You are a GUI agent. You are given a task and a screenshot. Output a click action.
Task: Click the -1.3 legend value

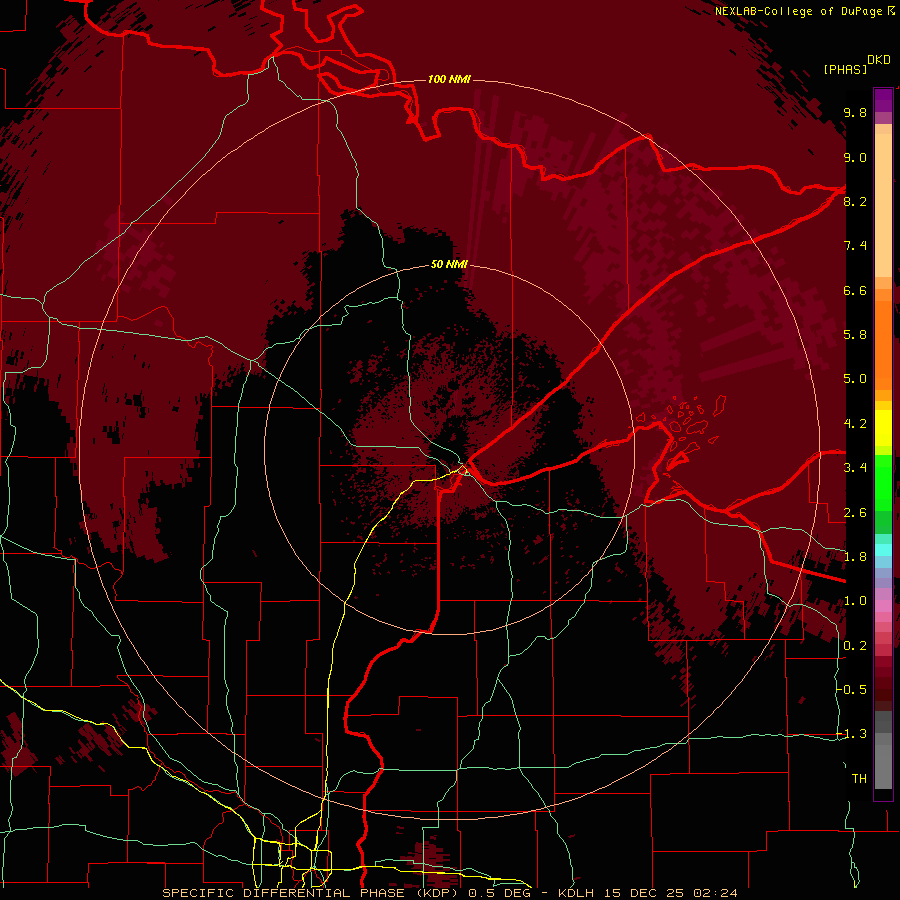[853, 735]
